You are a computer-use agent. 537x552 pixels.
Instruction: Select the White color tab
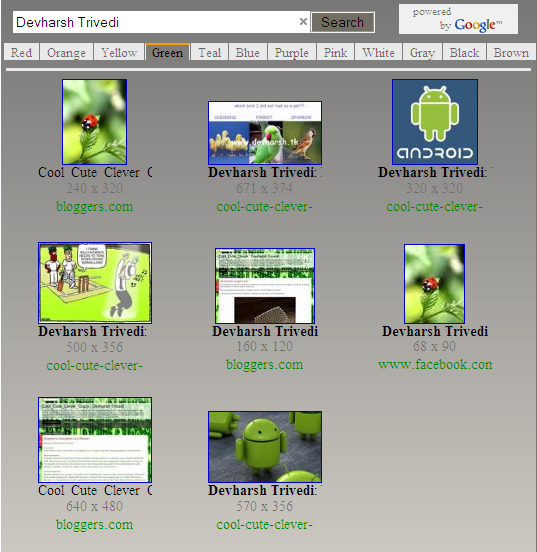378,52
